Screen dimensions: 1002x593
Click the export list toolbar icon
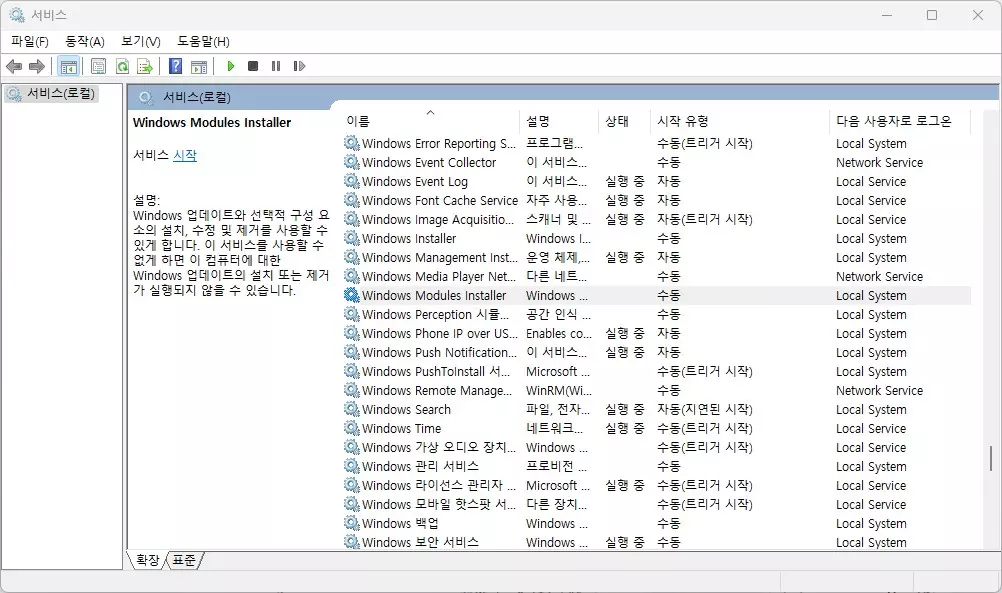(145, 66)
